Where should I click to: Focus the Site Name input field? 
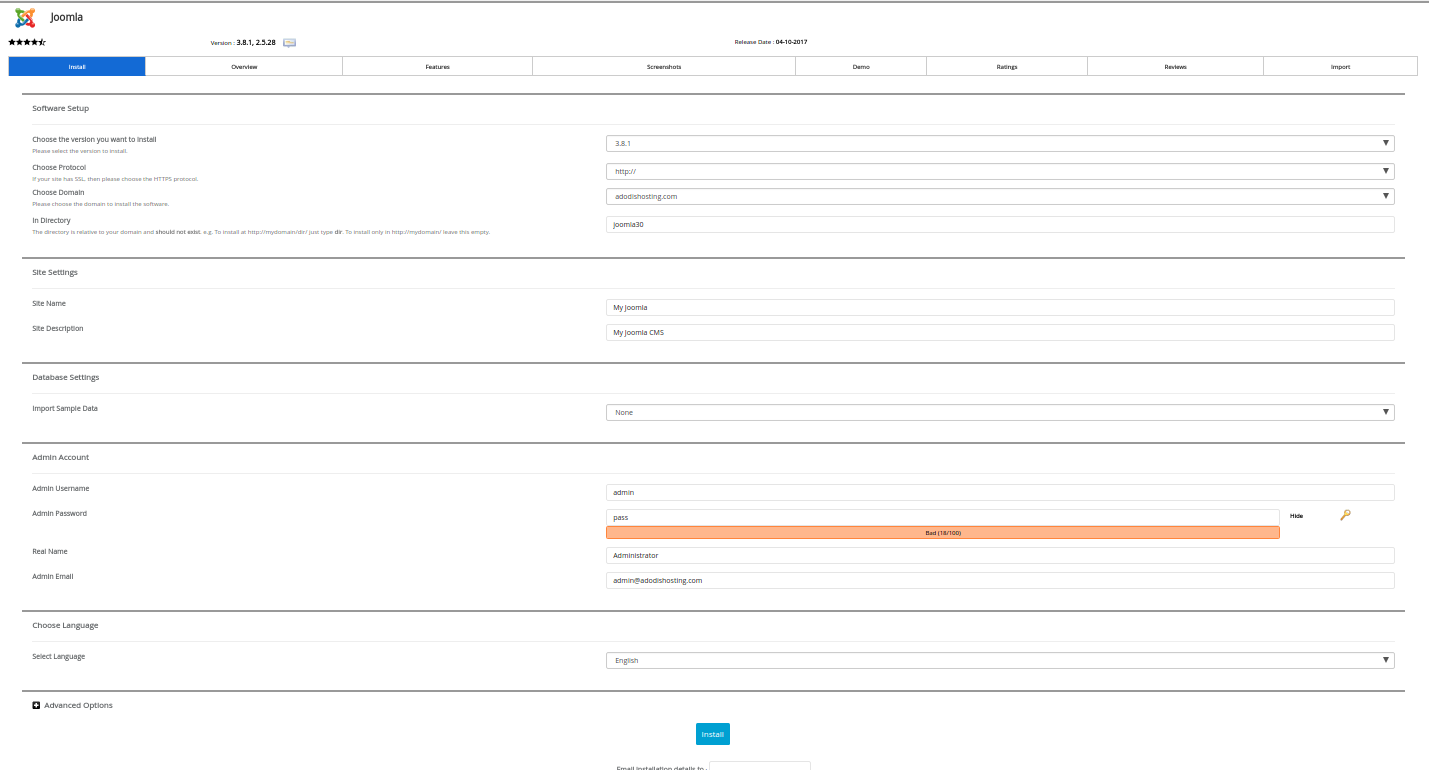point(1000,307)
